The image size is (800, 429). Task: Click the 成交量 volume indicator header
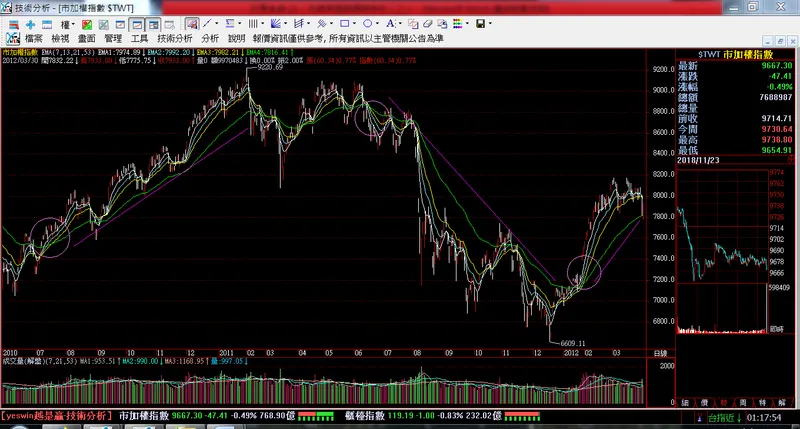click(x=40, y=361)
